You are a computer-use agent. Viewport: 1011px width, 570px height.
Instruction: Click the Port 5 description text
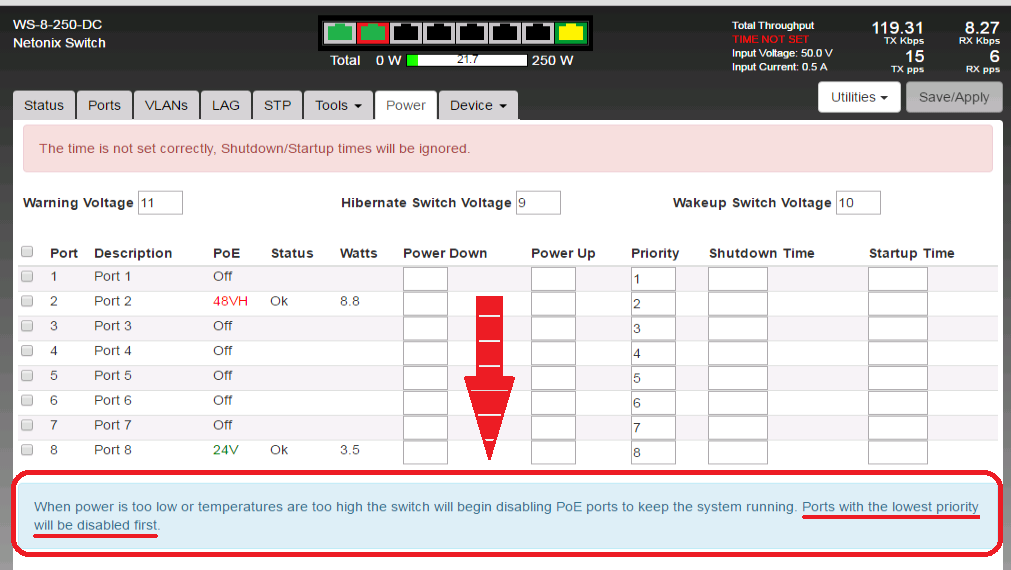(x=113, y=375)
